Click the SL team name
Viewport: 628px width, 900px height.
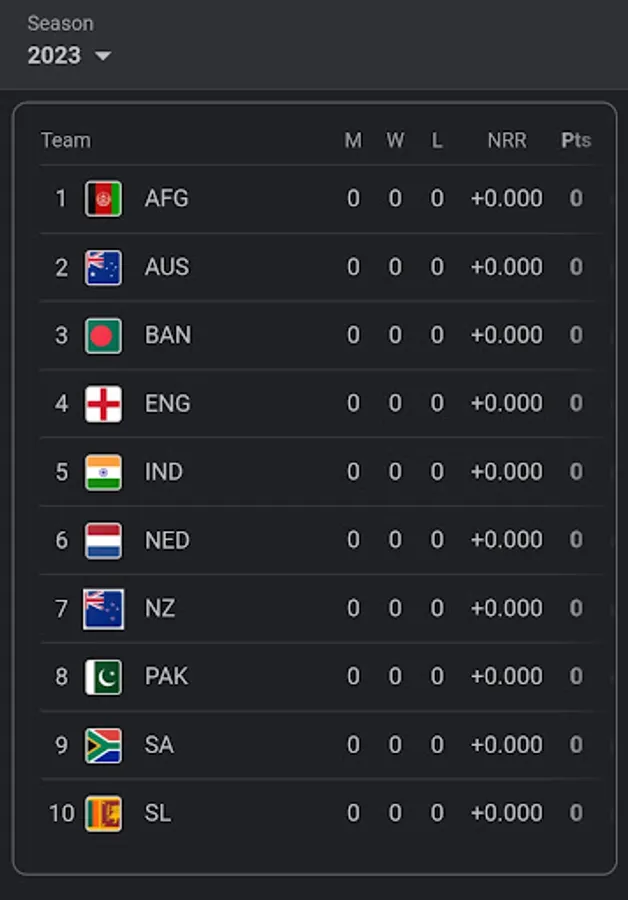click(x=158, y=813)
